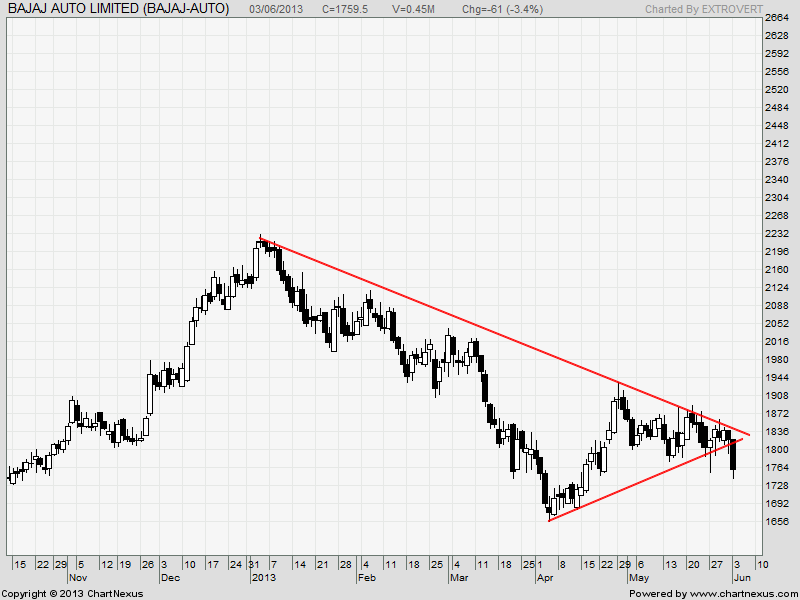This screenshot has width=800, height=600.
Task: Click the 03/06/2013 date label
Action: coord(278,9)
